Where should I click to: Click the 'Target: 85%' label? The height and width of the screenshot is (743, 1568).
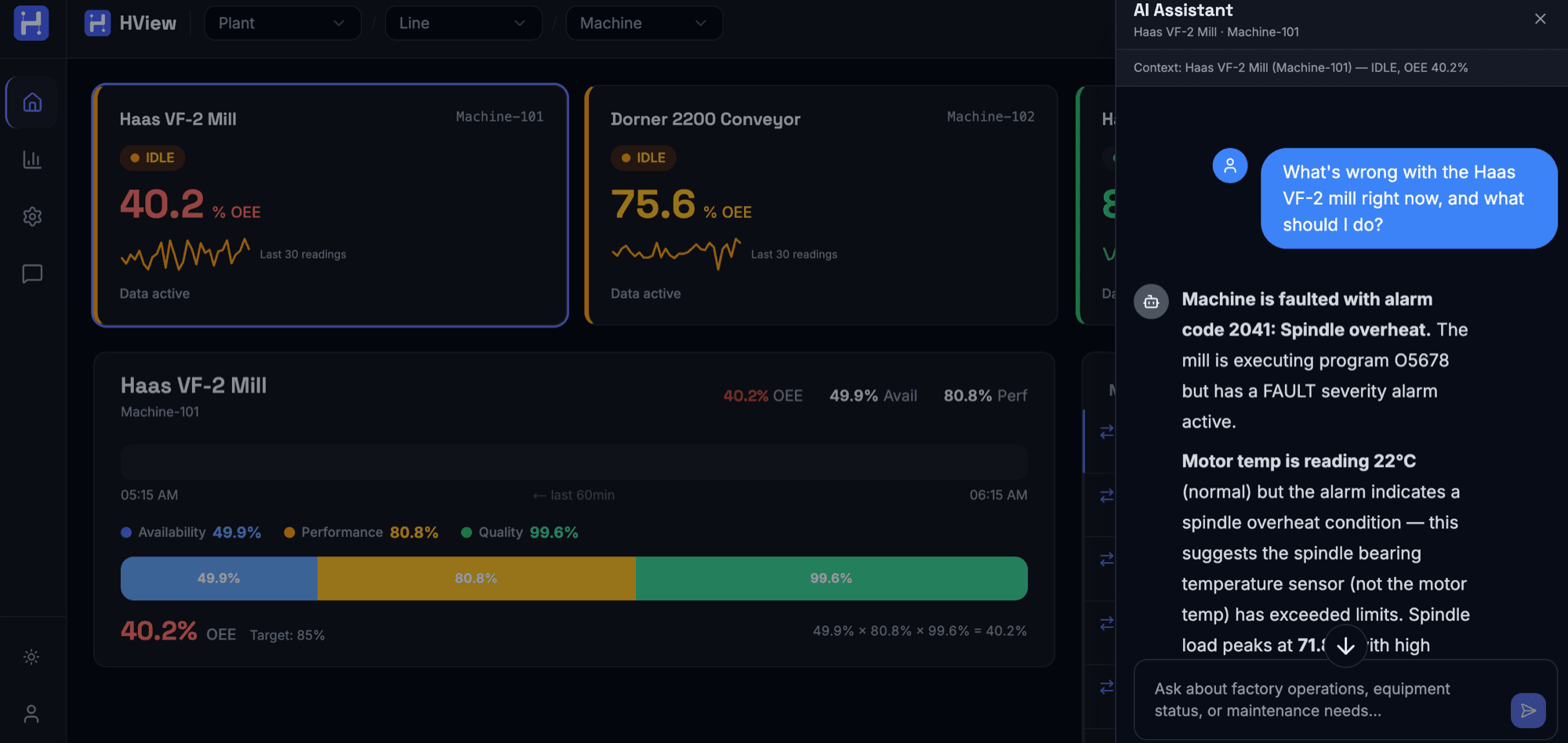tap(287, 636)
